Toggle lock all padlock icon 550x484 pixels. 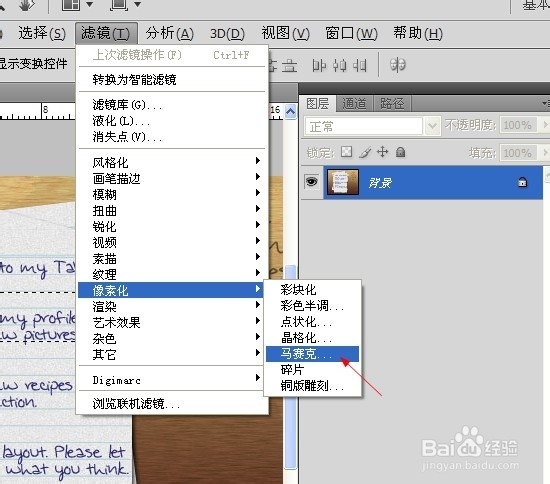(x=400, y=152)
